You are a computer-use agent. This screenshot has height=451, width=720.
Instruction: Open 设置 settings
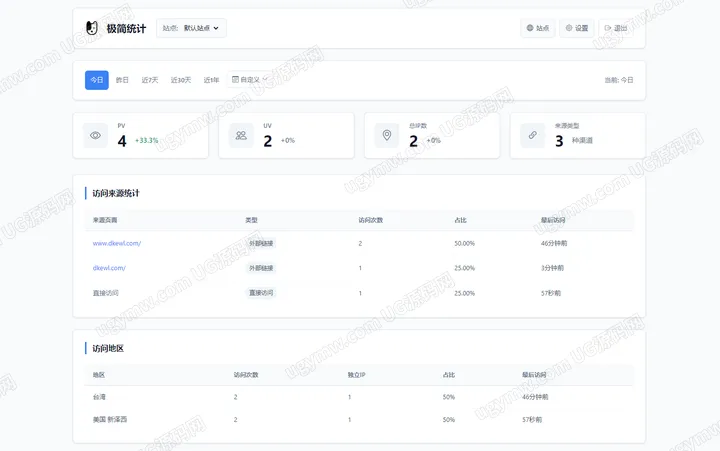[x=577, y=28]
